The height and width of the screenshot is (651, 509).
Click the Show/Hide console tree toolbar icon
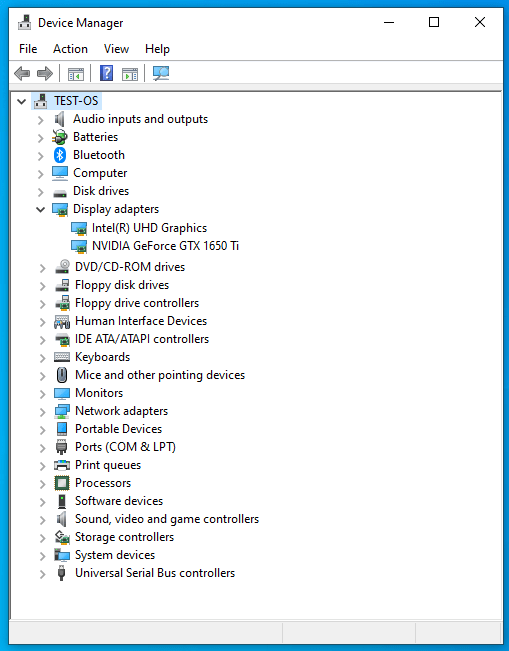click(x=76, y=74)
